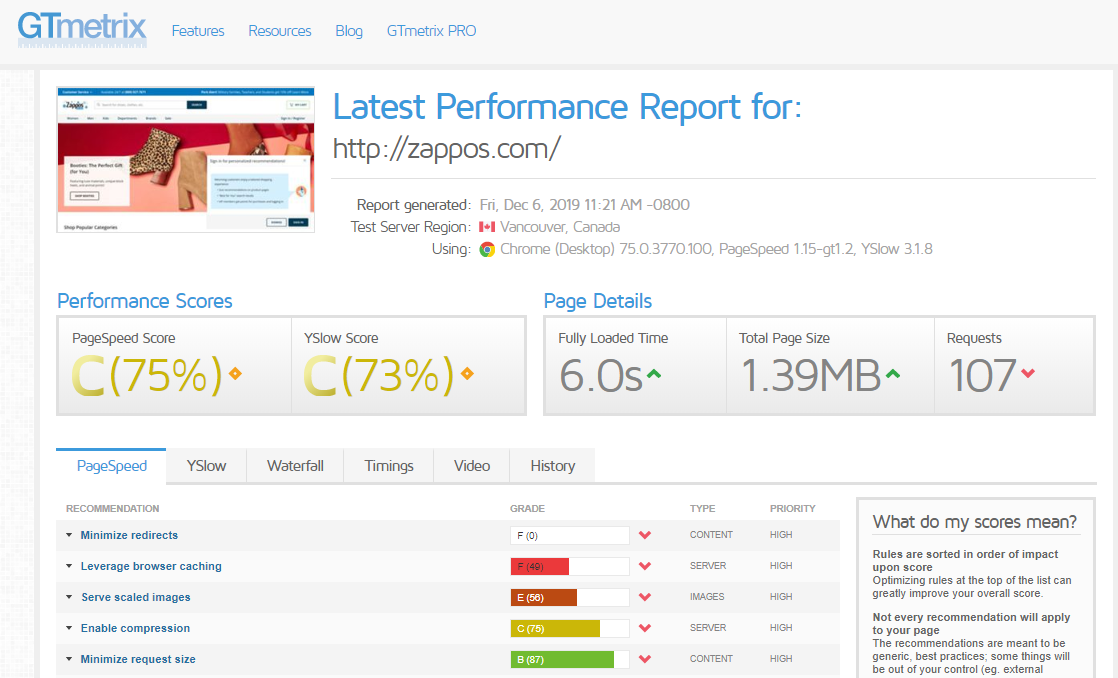Switch to the History tab
Viewport: 1118px width, 678px height.
(x=553, y=466)
